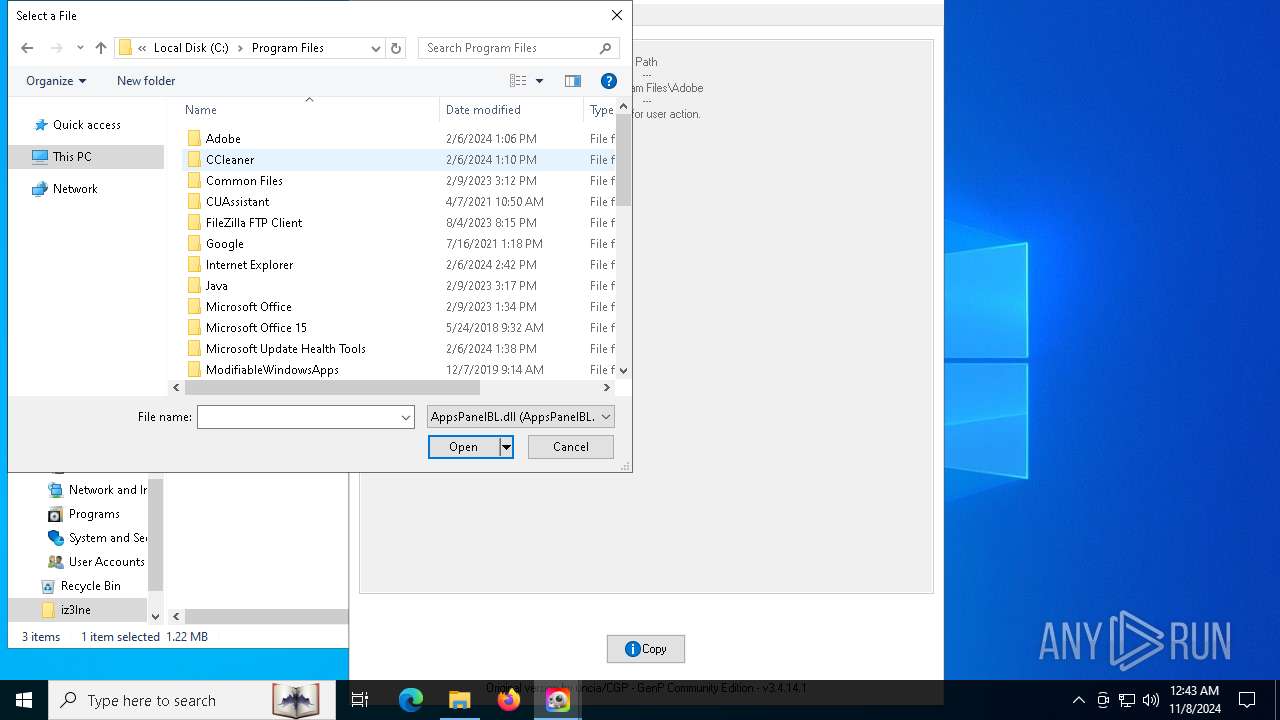The width and height of the screenshot is (1280, 720).
Task: Click the Copy button in background window
Action: pos(646,649)
